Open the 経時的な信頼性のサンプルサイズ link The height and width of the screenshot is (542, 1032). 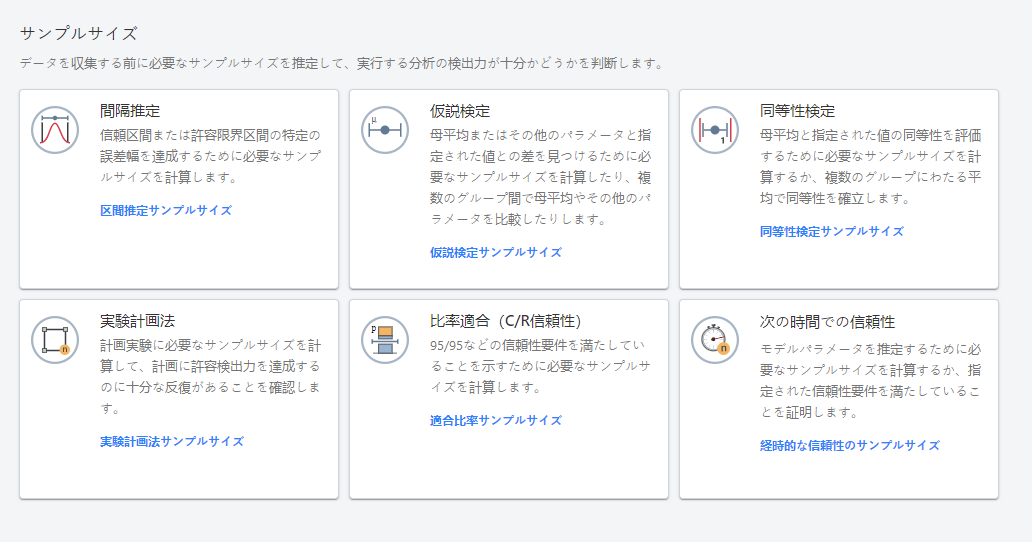click(850, 446)
